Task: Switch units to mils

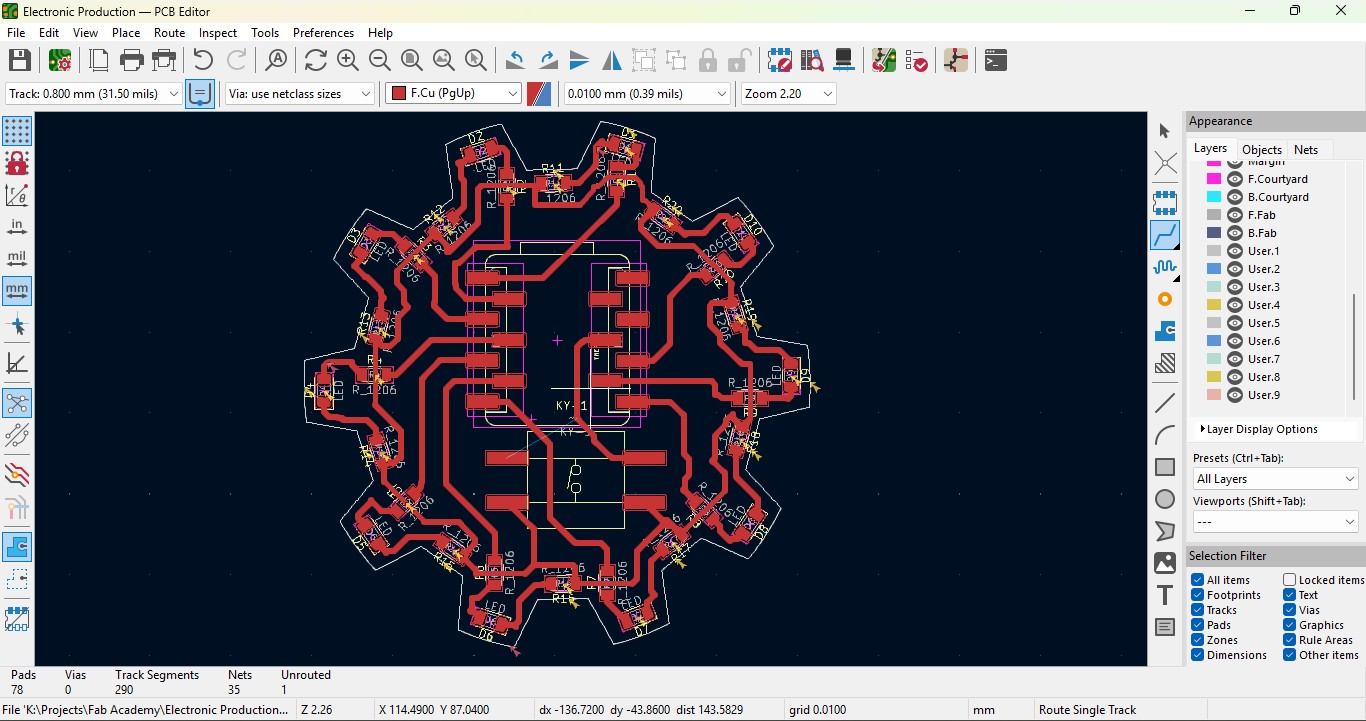Action: (x=17, y=259)
